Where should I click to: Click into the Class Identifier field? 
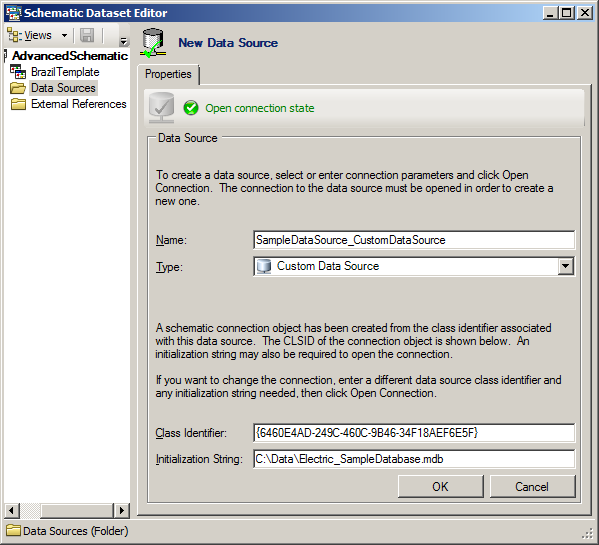tap(414, 433)
